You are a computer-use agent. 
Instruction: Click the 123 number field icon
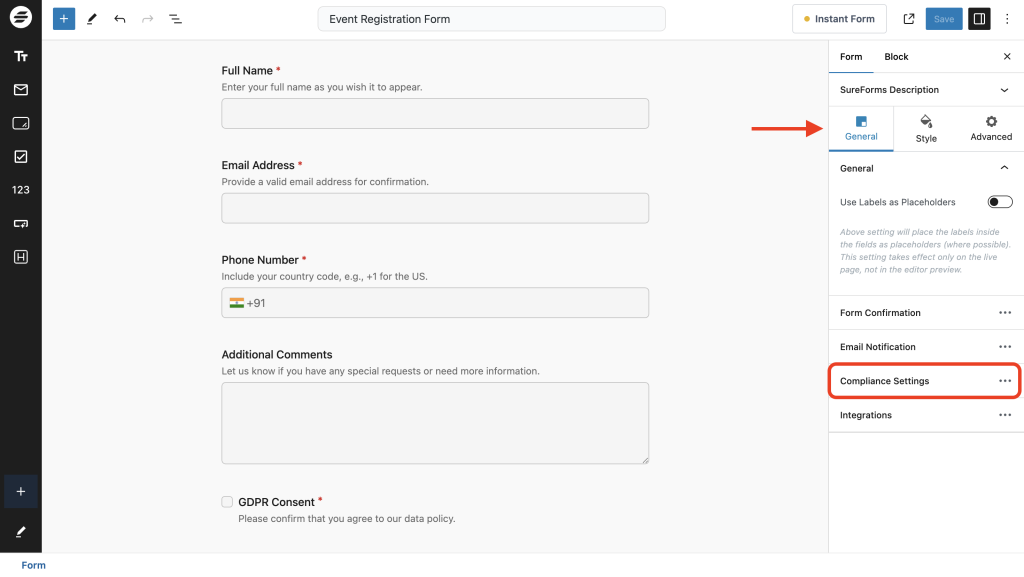20,189
